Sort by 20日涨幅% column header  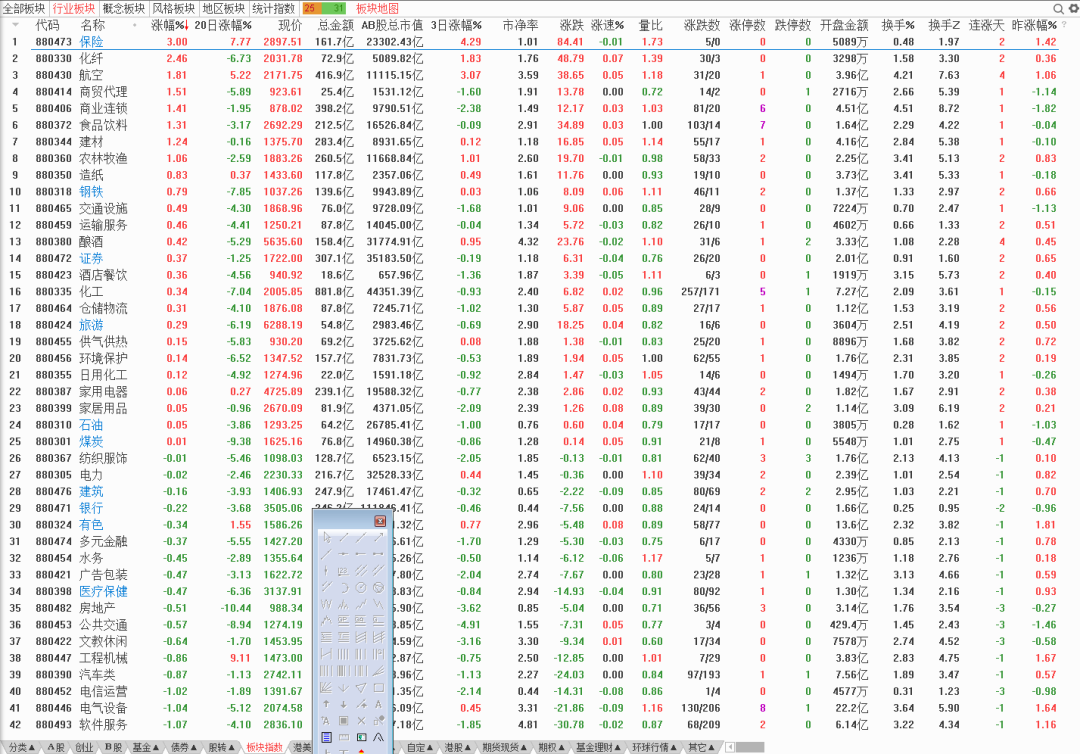coord(222,25)
